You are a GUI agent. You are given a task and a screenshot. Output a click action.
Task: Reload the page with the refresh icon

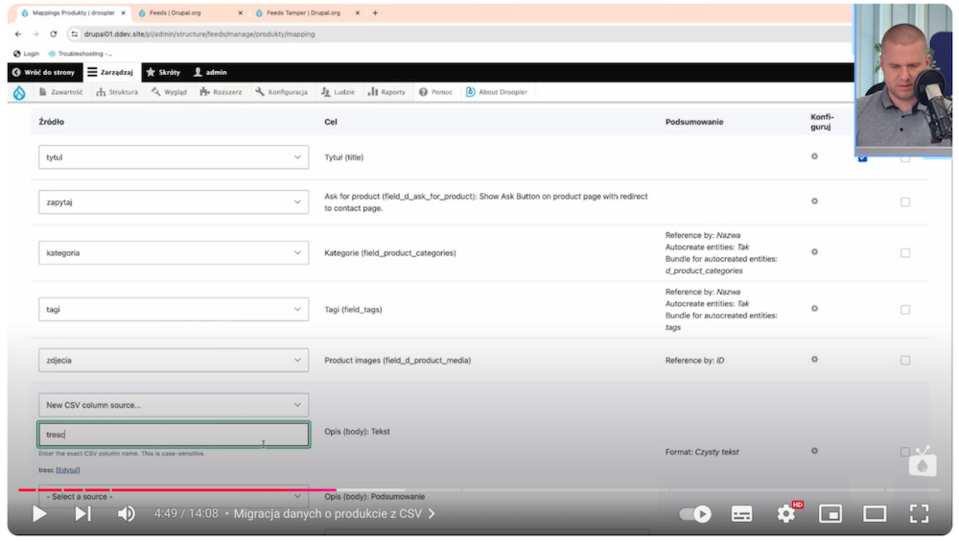[53, 34]
